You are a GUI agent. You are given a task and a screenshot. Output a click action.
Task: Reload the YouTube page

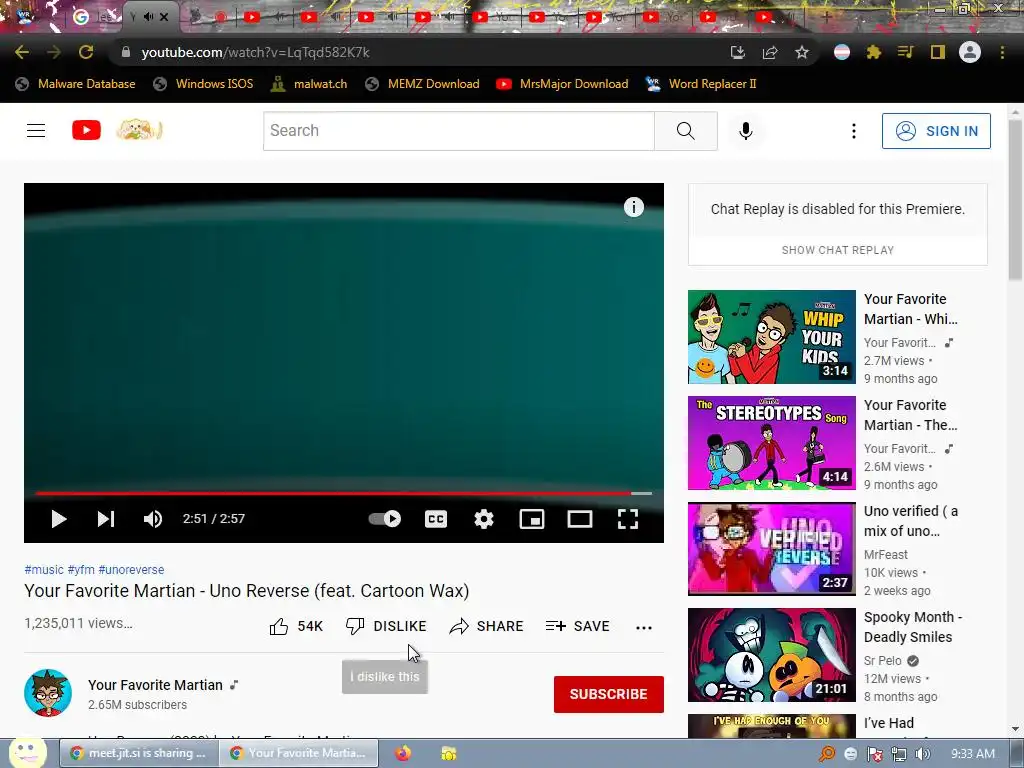[86, 52]
